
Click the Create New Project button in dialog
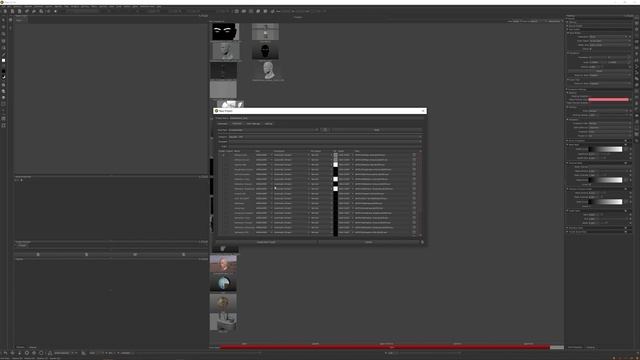(x=266, y=242)
